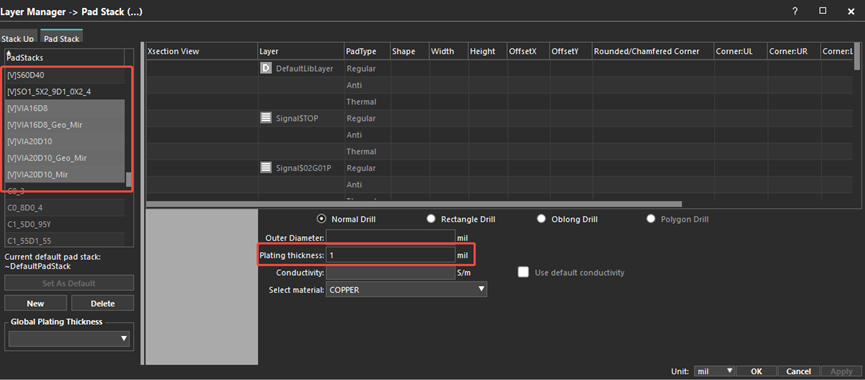Click the Delete button
Image resolution: width=865 pixels, height=380 pixels.
tap(103, 303)
